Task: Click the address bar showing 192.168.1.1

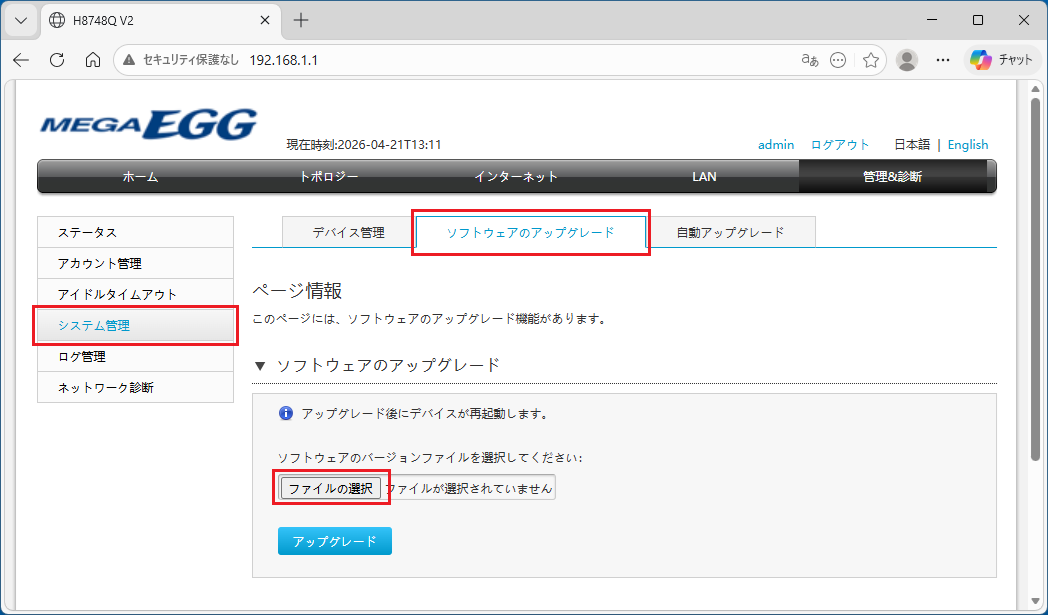Action: [x=500, y=60]
